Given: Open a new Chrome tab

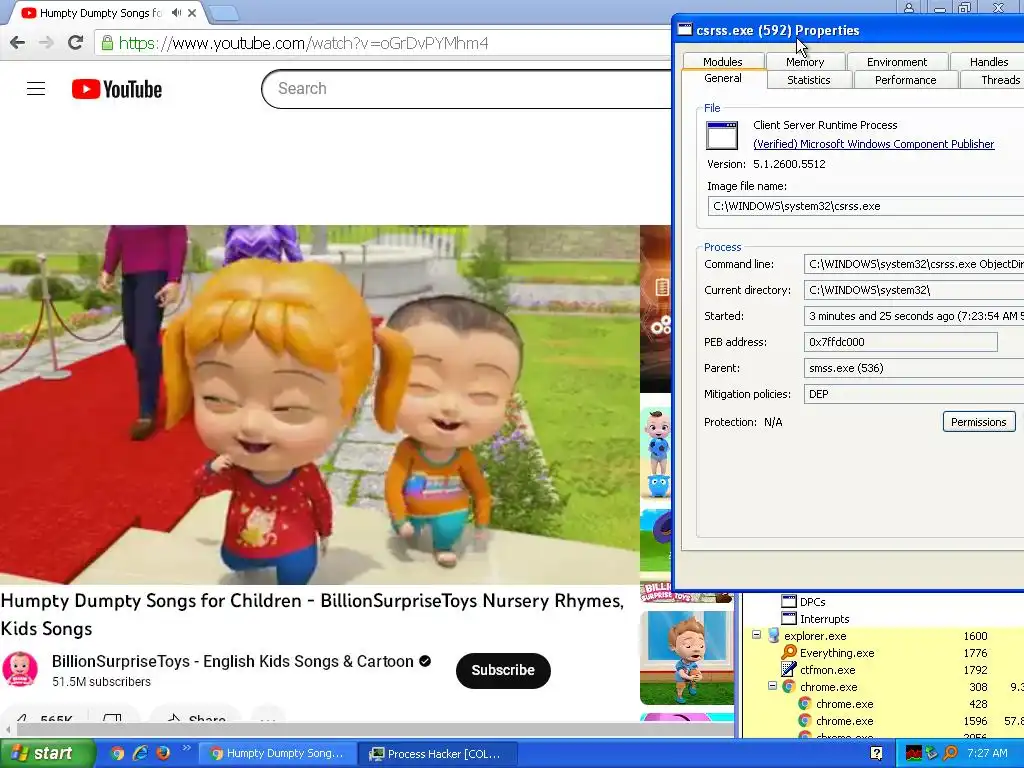Looking at the screenshot, I should pos(224,12).
